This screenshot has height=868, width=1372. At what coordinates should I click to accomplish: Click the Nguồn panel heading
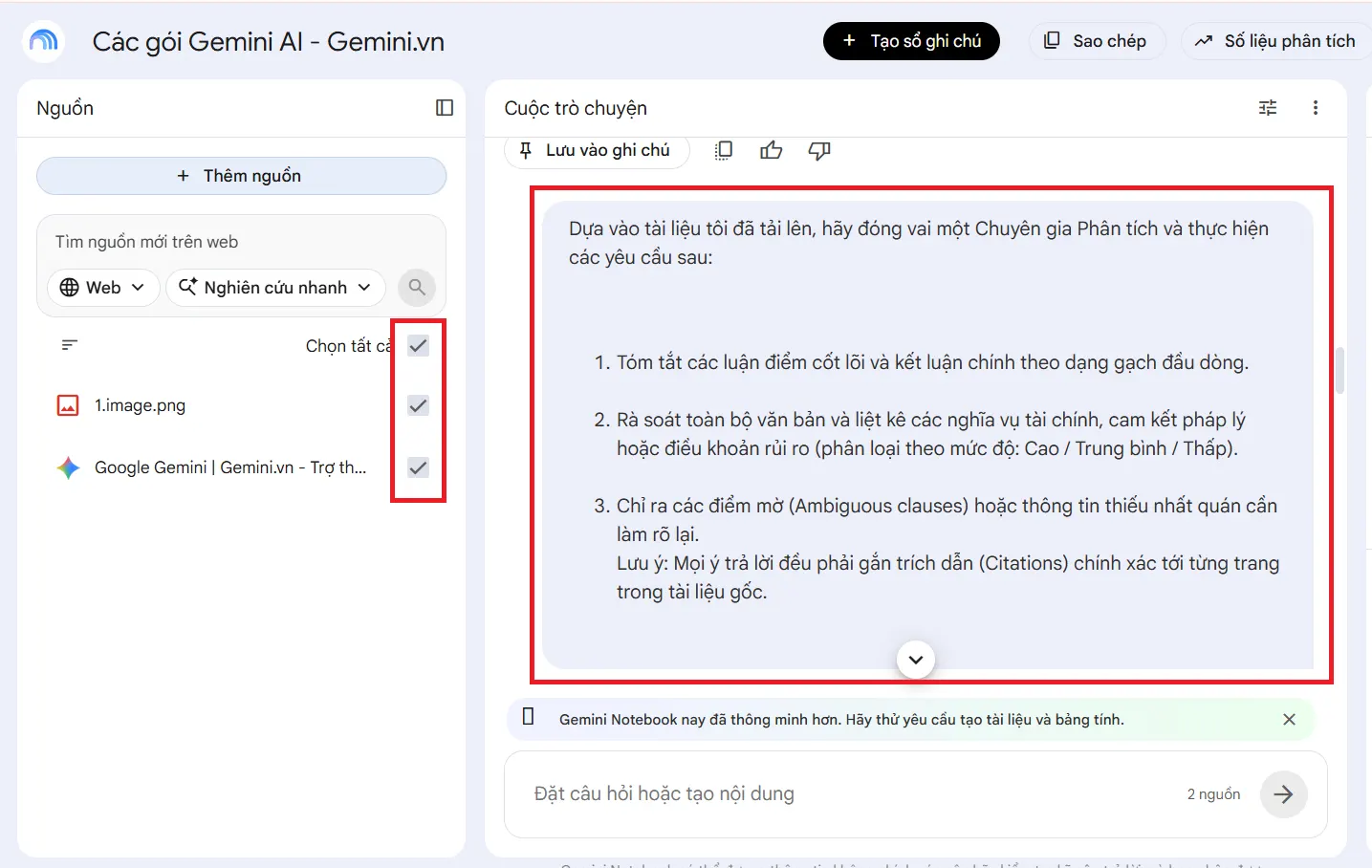pos(65,108)
